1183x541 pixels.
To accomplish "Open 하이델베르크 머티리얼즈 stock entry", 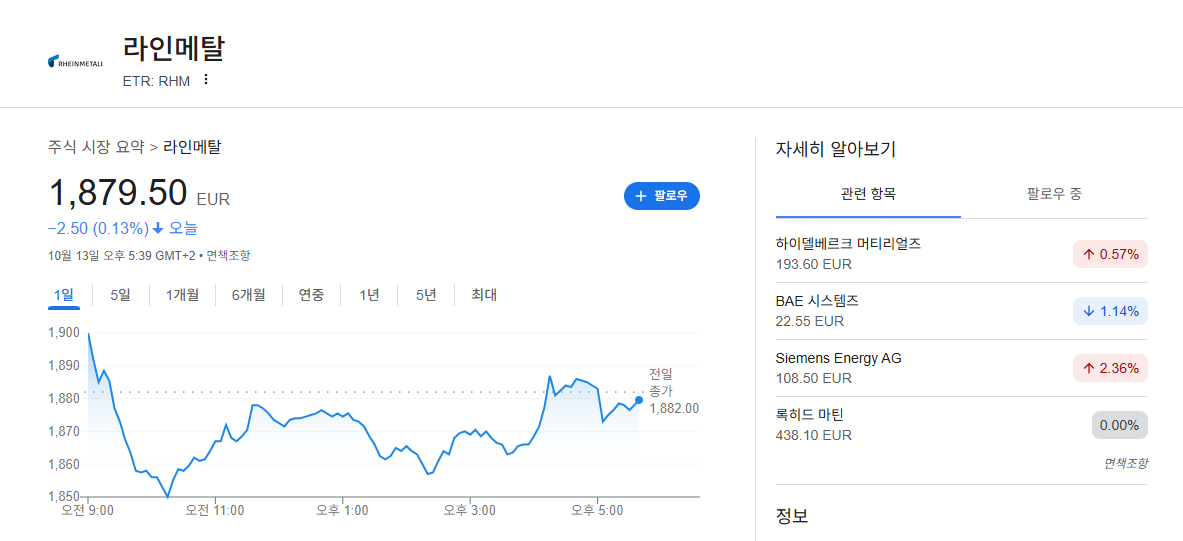I will point(962,254).
